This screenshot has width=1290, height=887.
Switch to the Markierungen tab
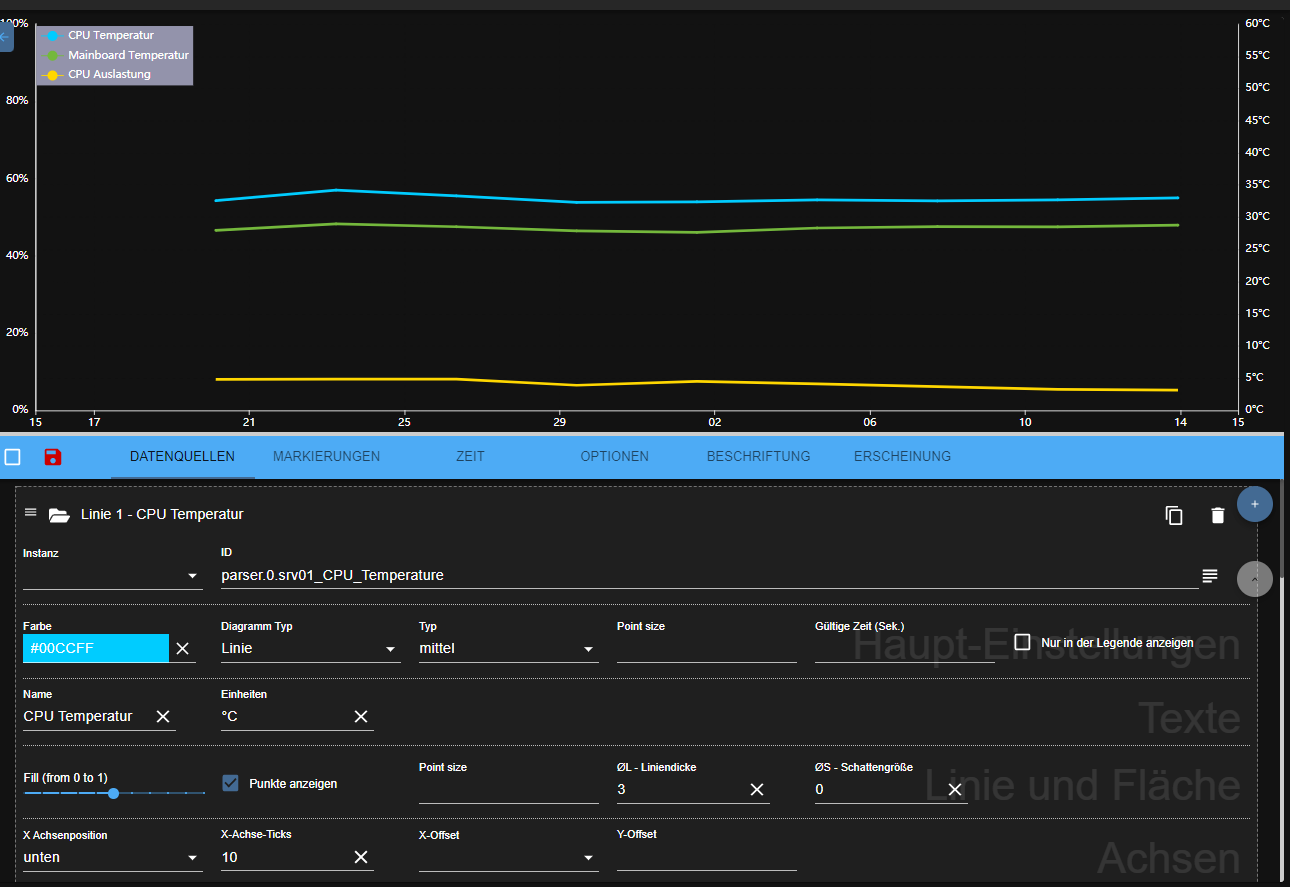[326, 457]
